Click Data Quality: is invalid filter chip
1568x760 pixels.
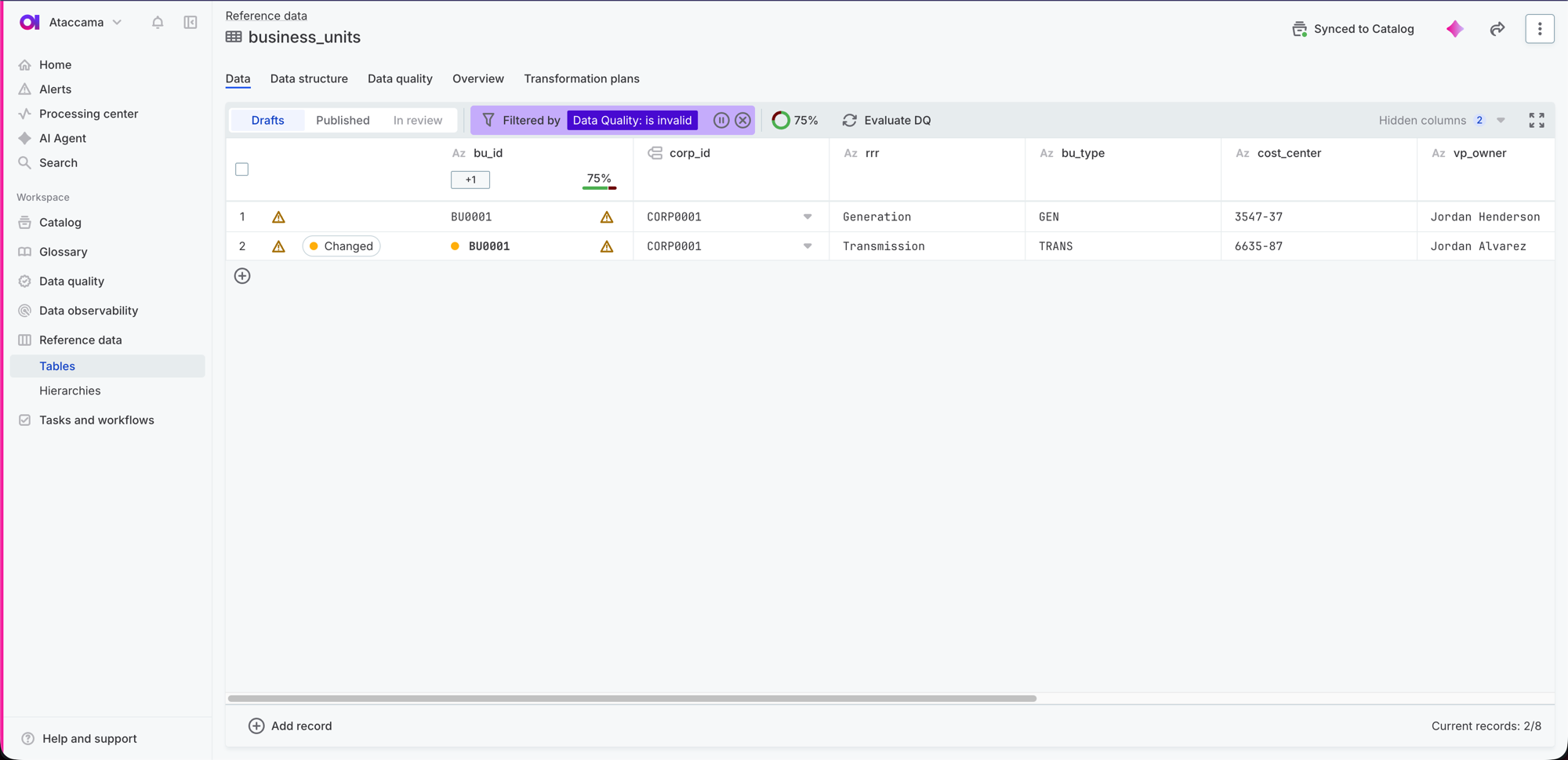pyautogui.click(x=632, y=120)
